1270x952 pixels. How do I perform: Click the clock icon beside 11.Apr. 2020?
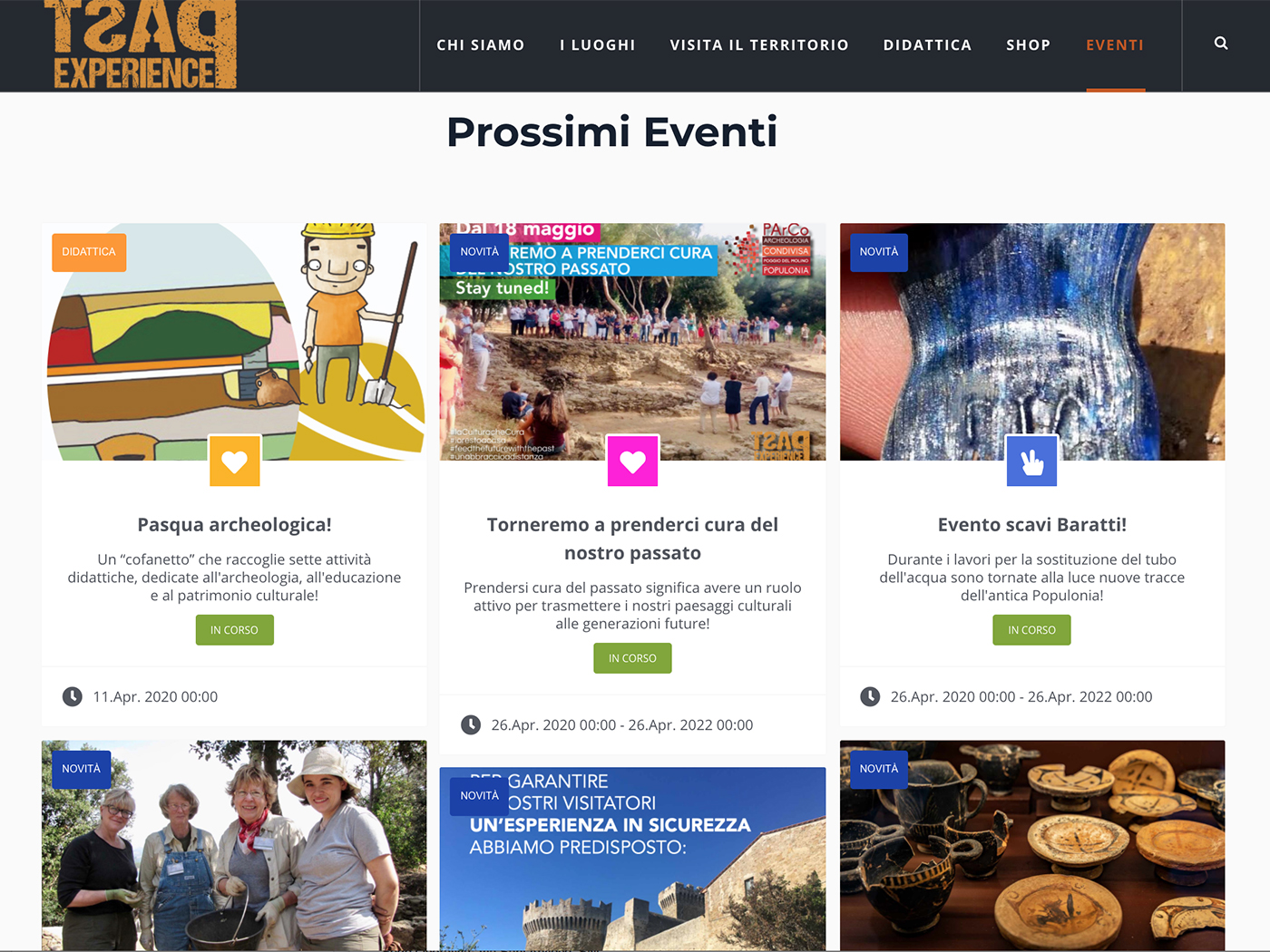[73, 696]
